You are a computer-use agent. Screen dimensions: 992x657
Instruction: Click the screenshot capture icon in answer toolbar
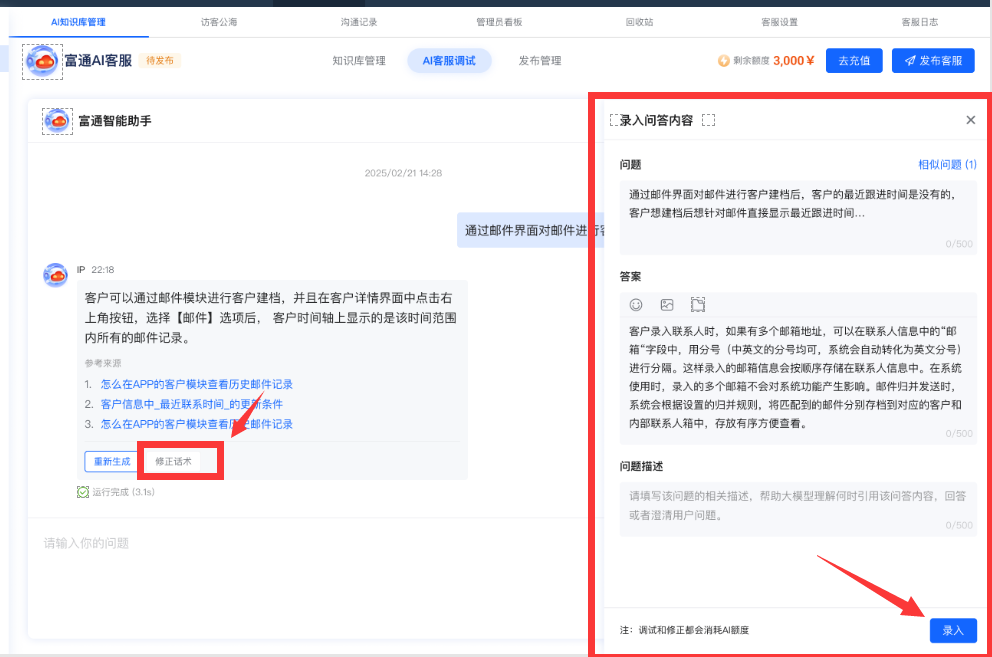[x=698, y=305]
